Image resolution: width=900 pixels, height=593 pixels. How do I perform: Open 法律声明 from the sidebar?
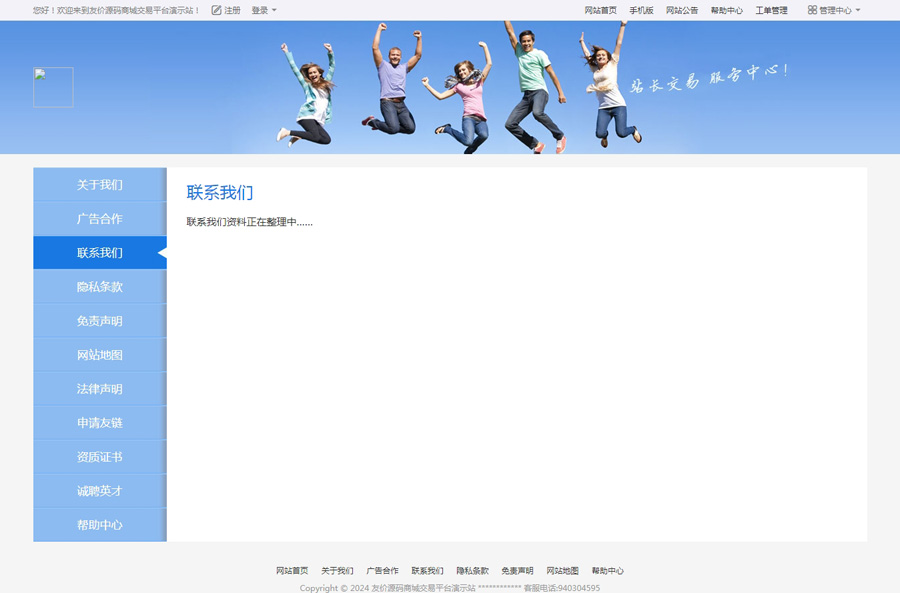[99, 389]
